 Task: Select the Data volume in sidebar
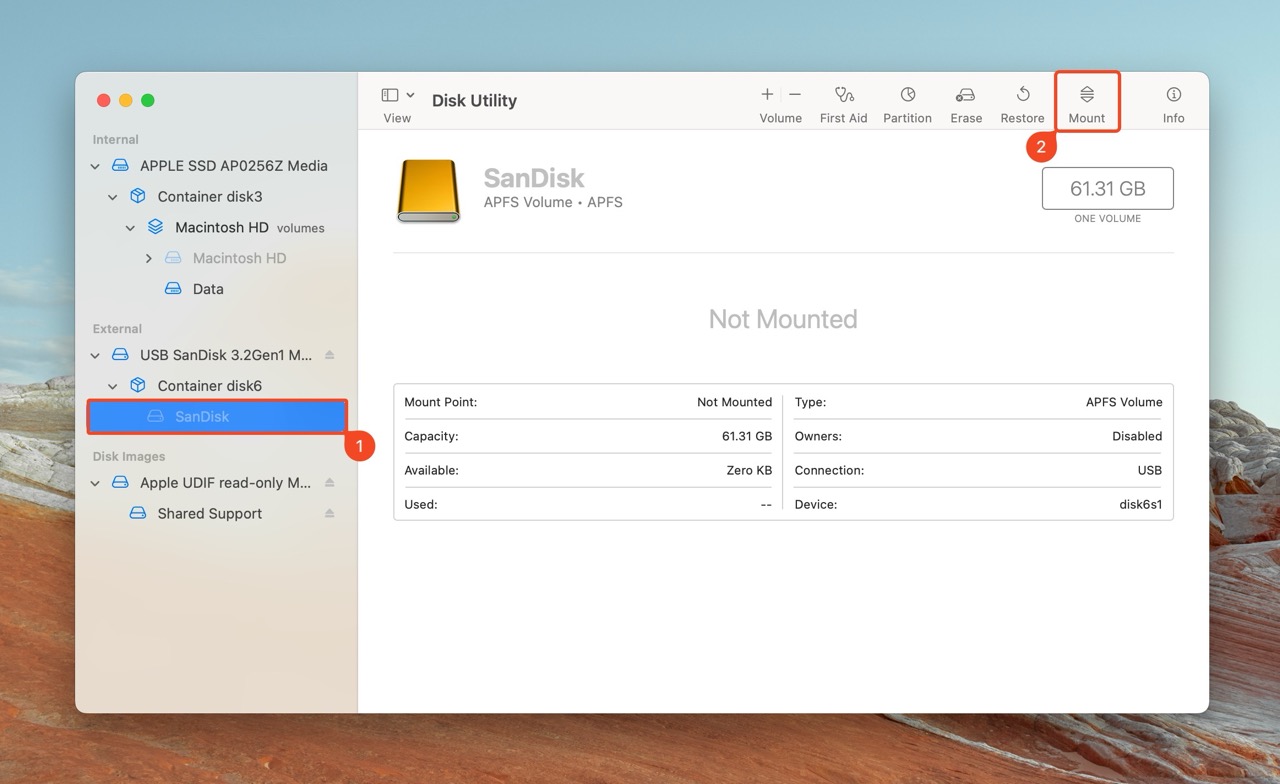(207, 289)
